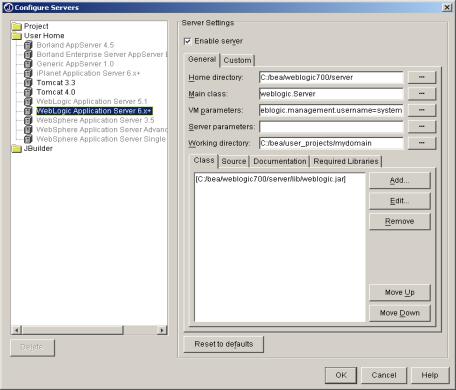456x390 pixels.
Task: Click the User Home folder icon
Action: coord(16,36)
